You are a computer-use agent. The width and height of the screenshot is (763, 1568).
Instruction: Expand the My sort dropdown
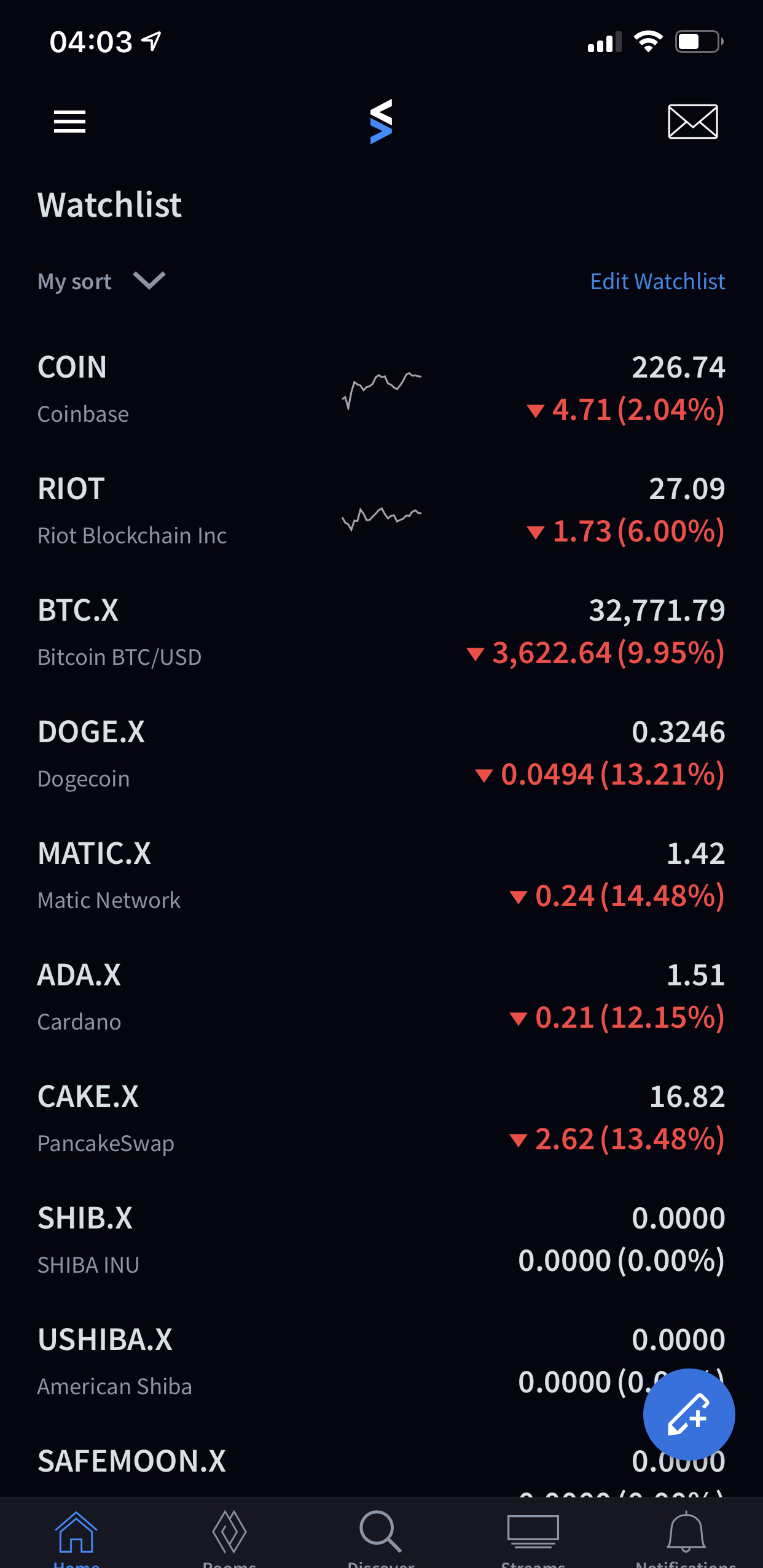tap(101, 281)
